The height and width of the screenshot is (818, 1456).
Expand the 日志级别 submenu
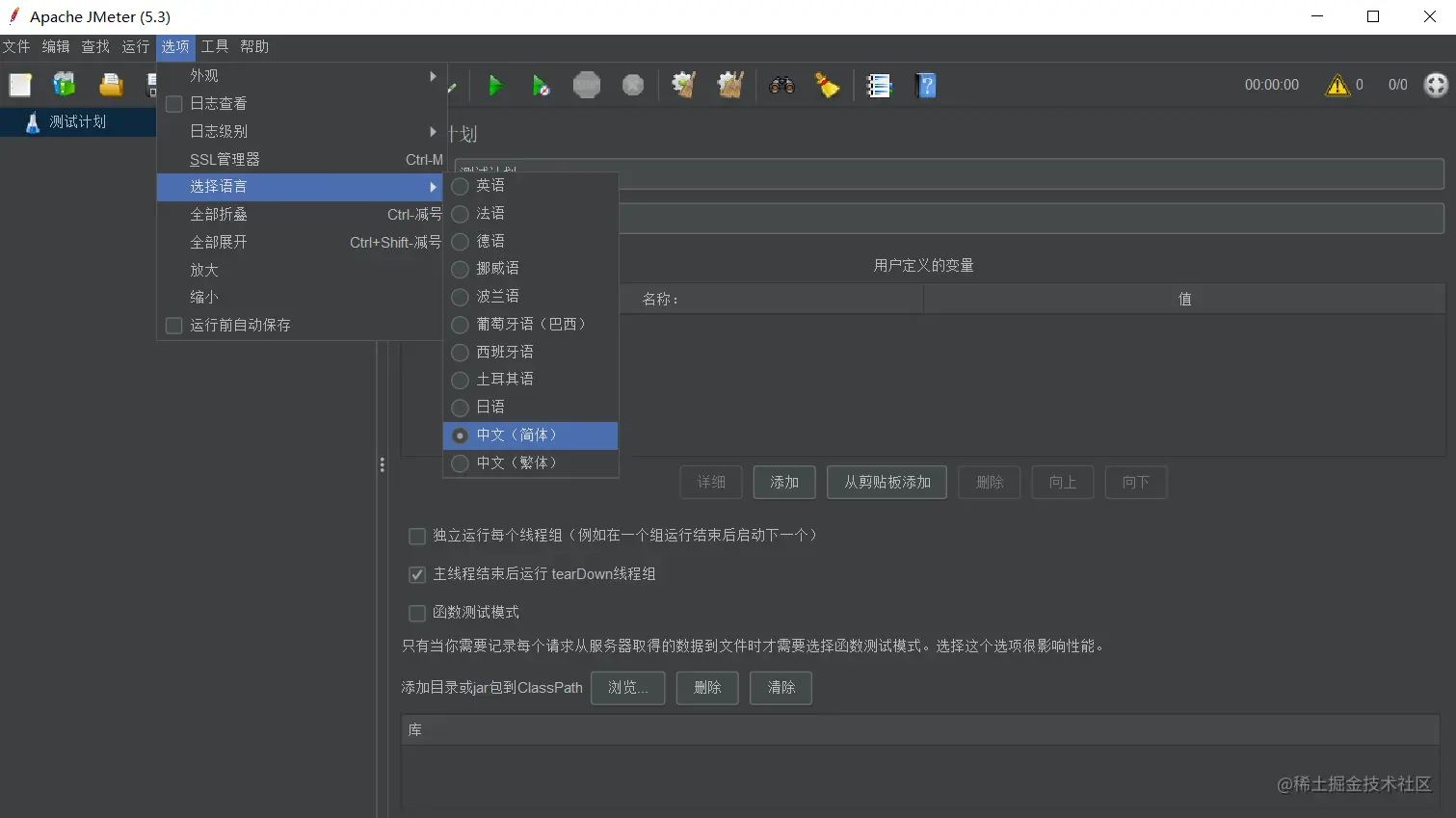point(300,131)
